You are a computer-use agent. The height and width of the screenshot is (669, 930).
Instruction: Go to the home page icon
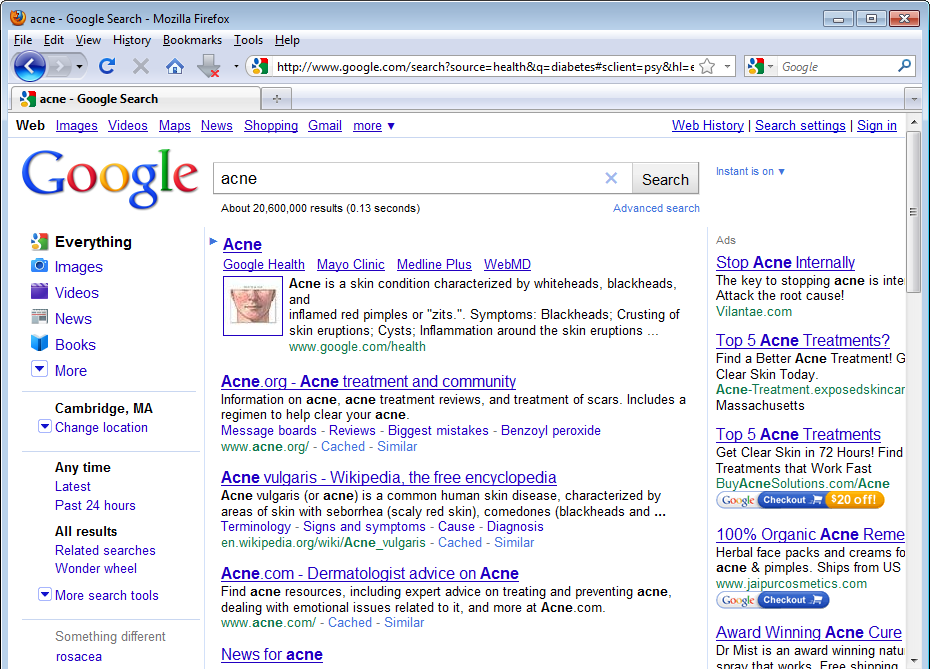point(174,66)
